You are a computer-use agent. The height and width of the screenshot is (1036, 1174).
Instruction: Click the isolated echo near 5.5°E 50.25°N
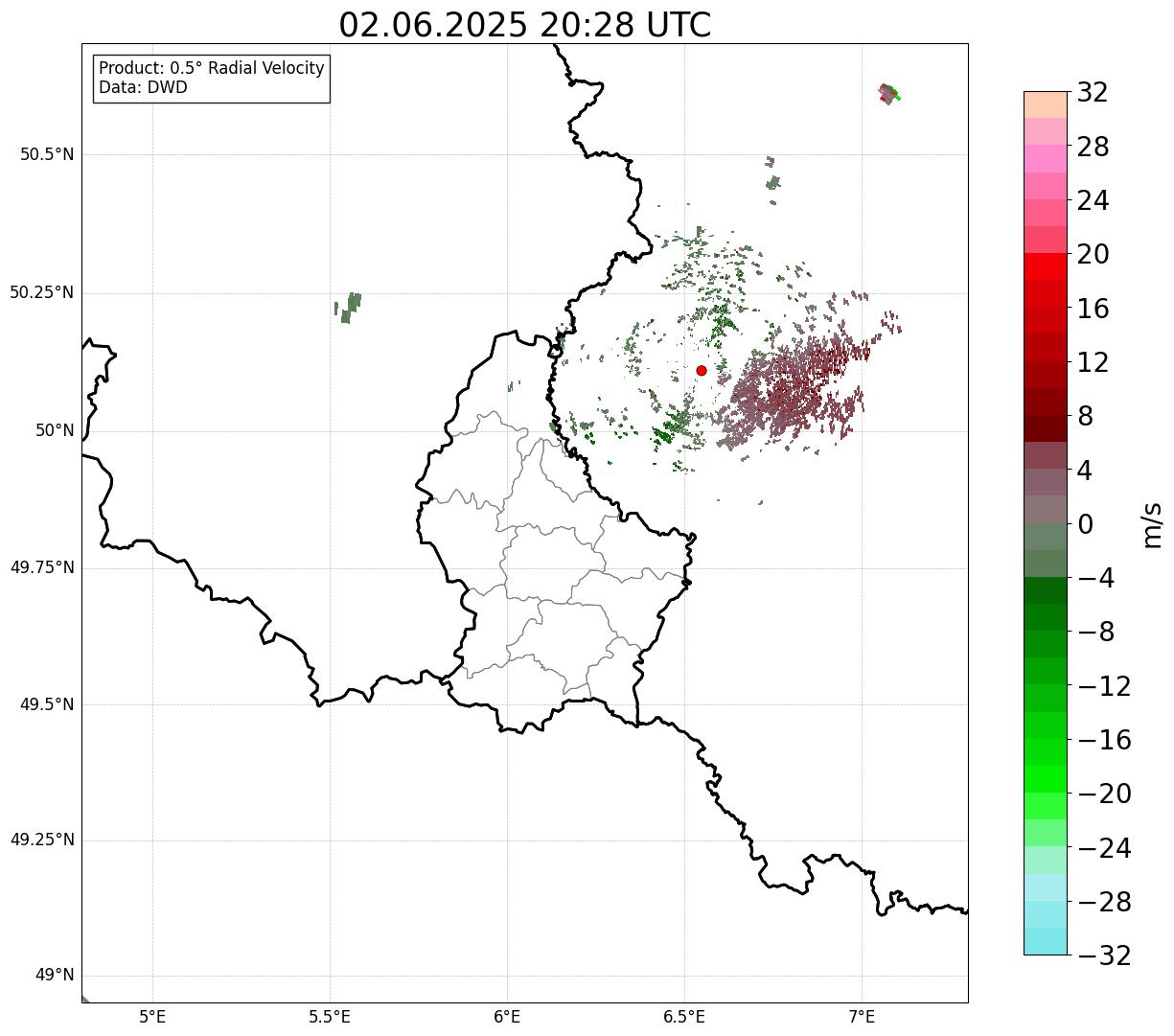coord(349,308)
